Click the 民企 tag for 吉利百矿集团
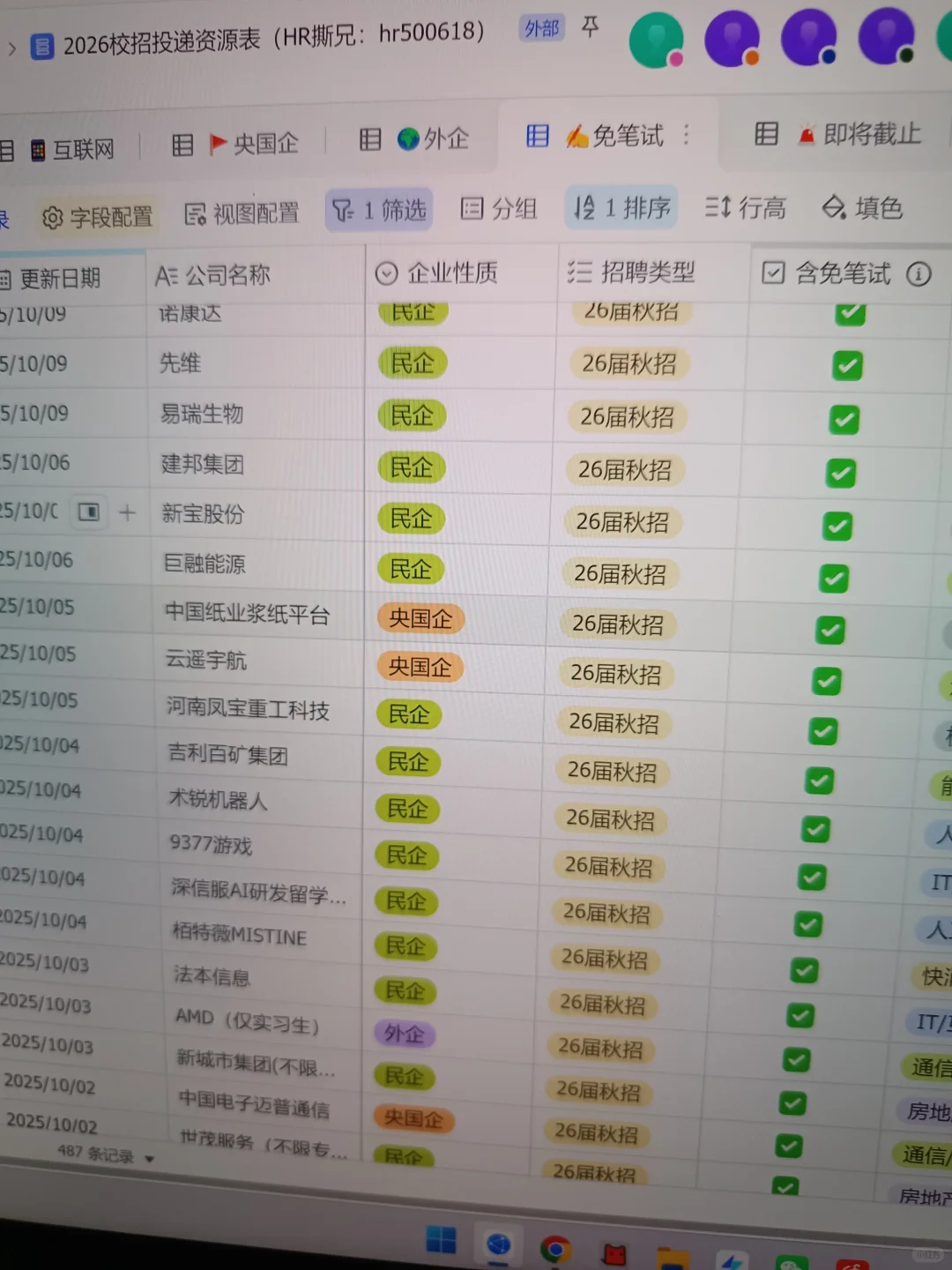952x1270 pixels. coord(408,762)
